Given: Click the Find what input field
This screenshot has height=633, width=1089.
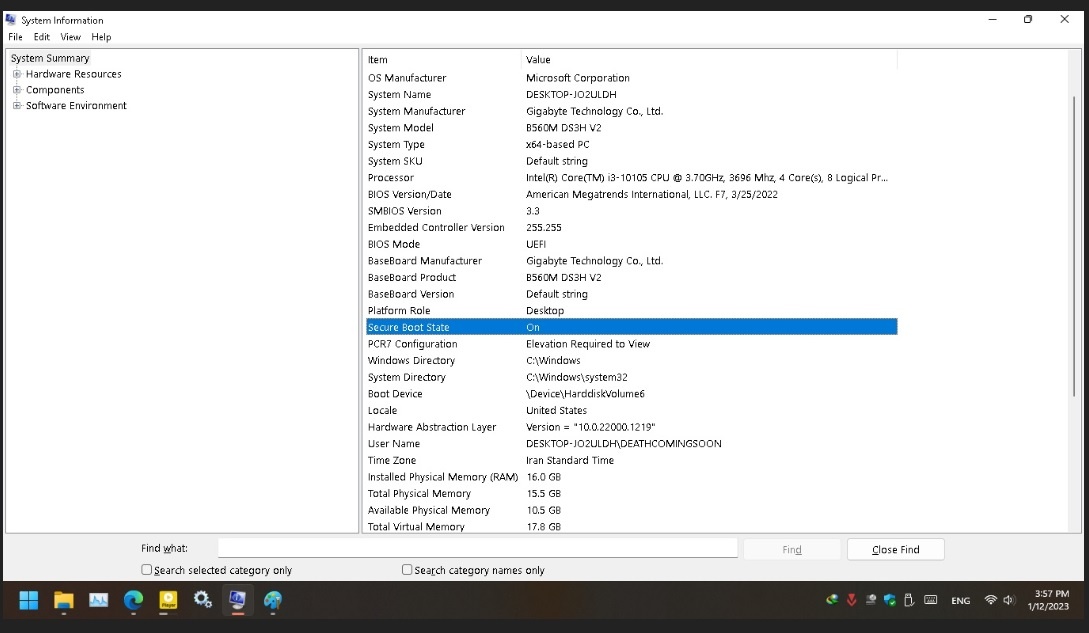Looking at the screenshot, I should (x=477, y=548).
